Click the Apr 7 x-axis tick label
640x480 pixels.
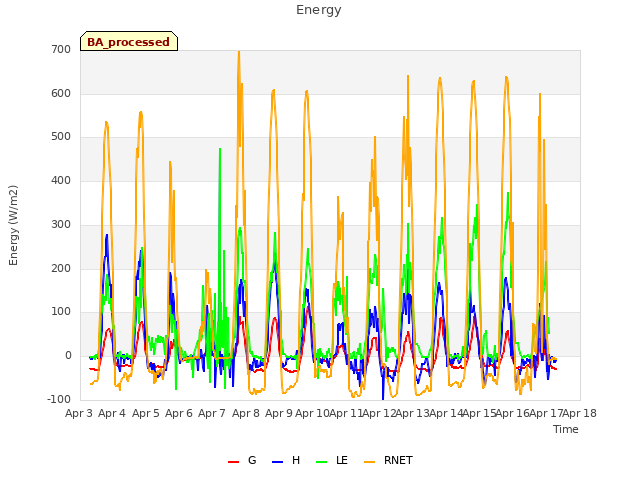click(212, 413)
